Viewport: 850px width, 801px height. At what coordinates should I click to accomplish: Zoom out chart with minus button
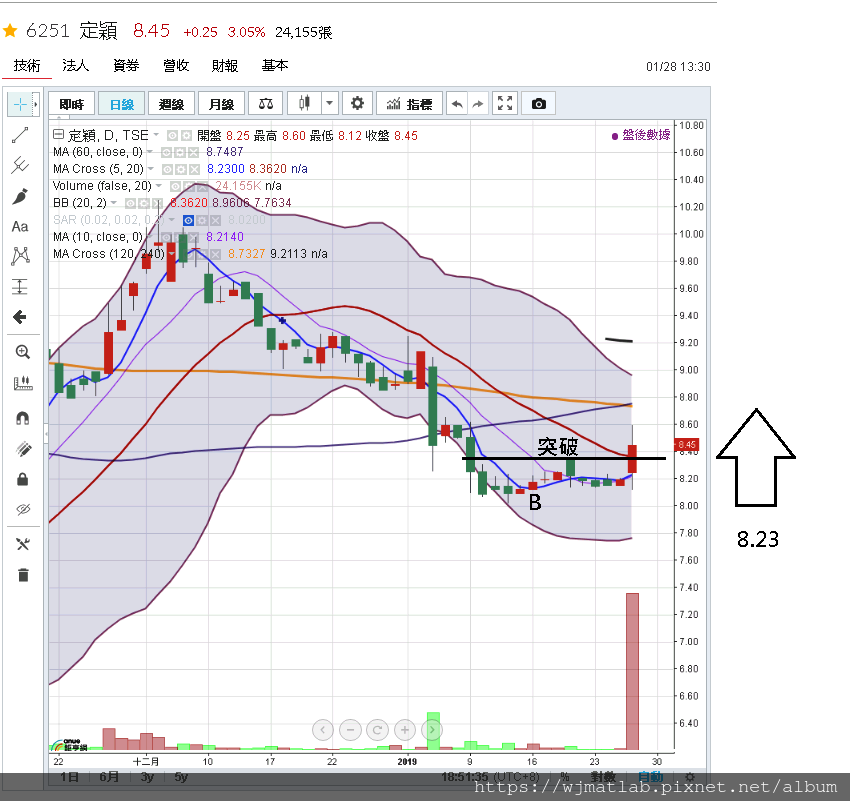tap(350, 730)
